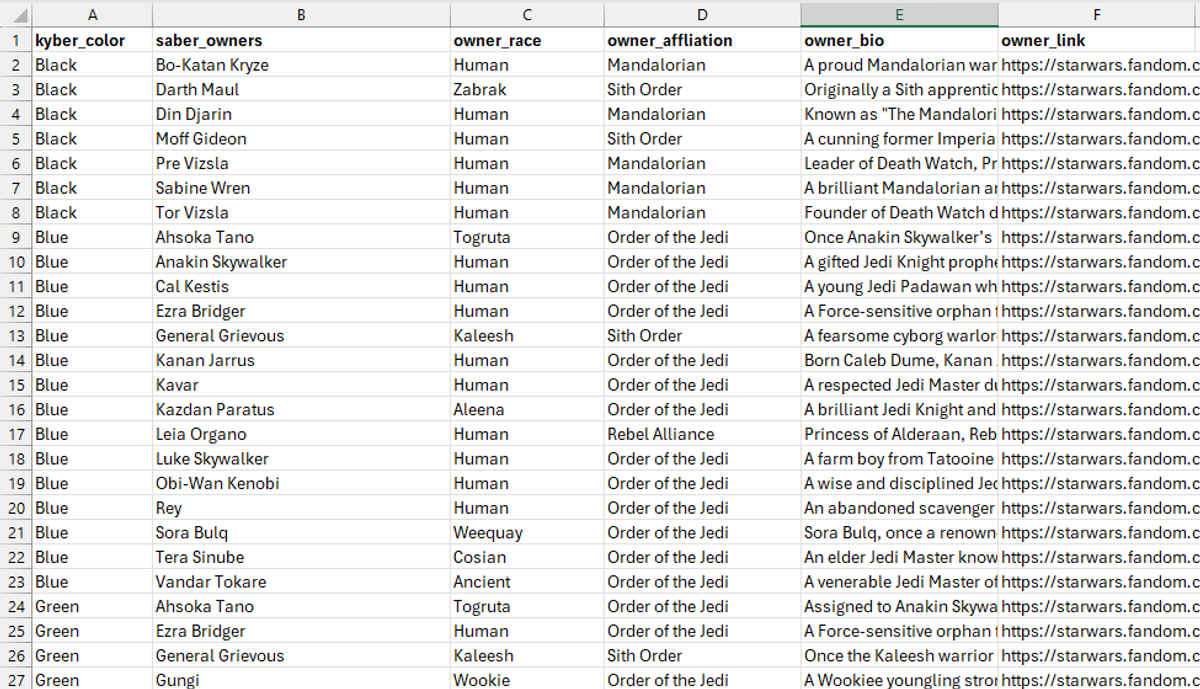
Task: Click the Ancient race cell
Action: pyautogui.click(x=527, y=582)
